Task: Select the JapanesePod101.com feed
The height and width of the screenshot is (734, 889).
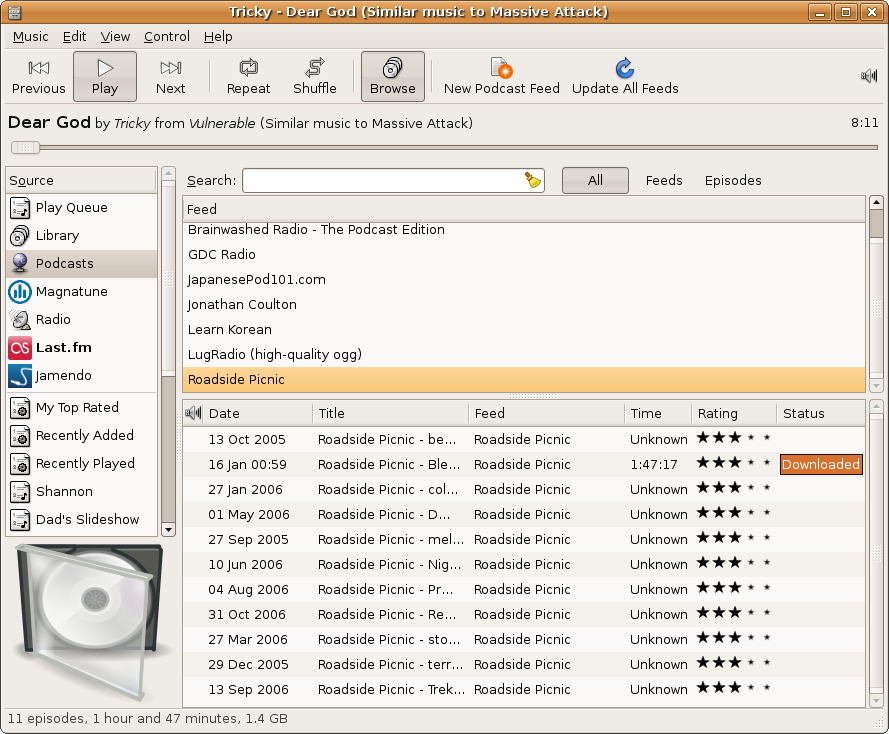Action: click(x=524, y=279)
